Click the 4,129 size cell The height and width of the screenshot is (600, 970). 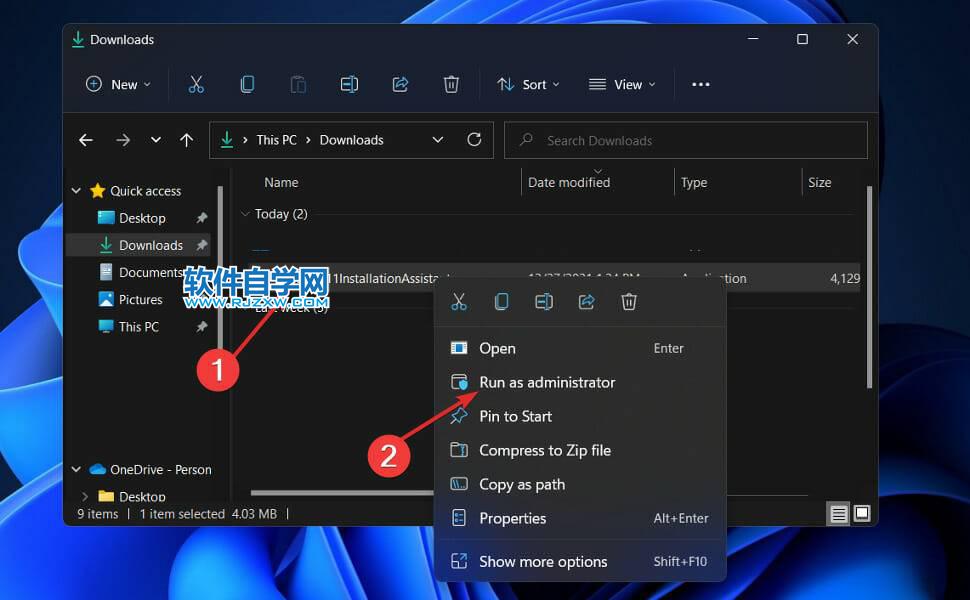click(x=844, y=278)
